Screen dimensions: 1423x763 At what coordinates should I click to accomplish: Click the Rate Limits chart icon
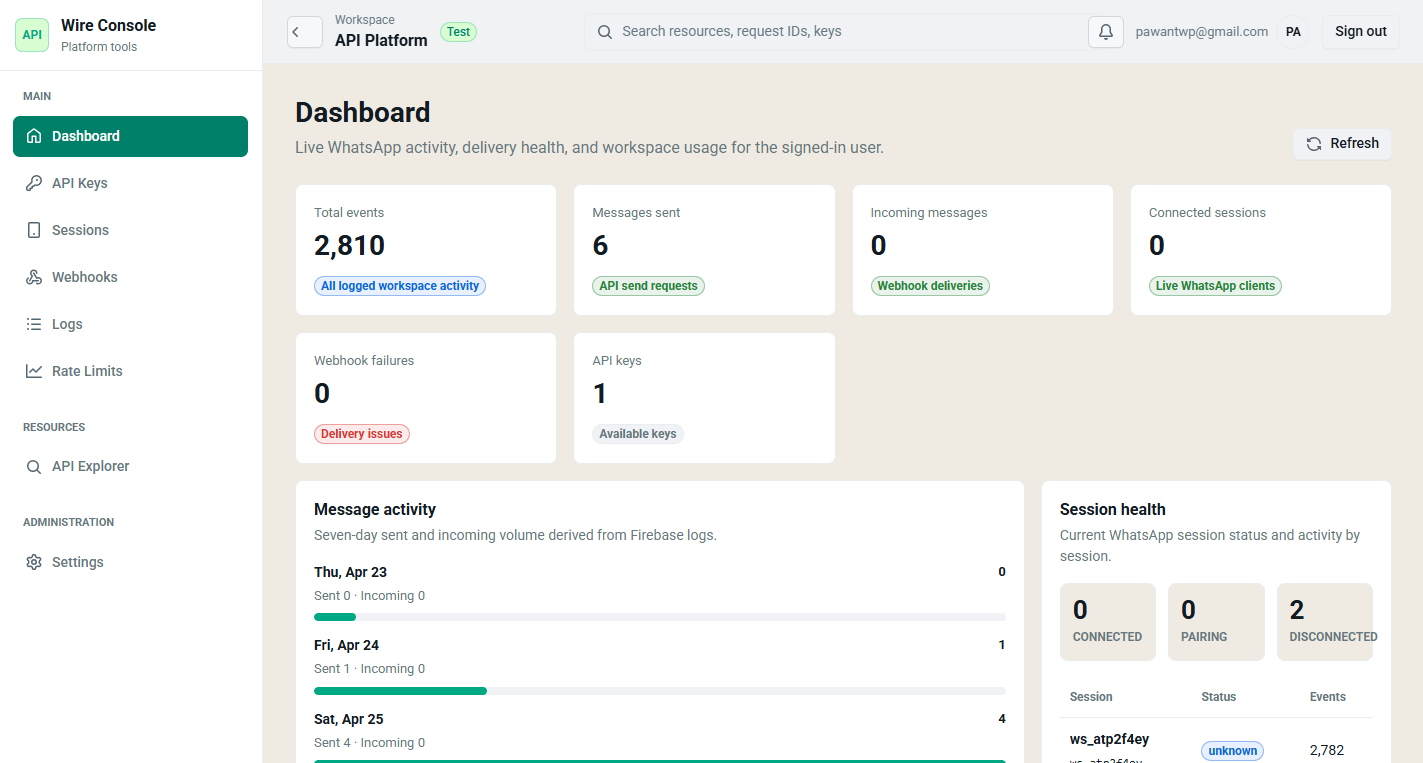click(34, 371)
